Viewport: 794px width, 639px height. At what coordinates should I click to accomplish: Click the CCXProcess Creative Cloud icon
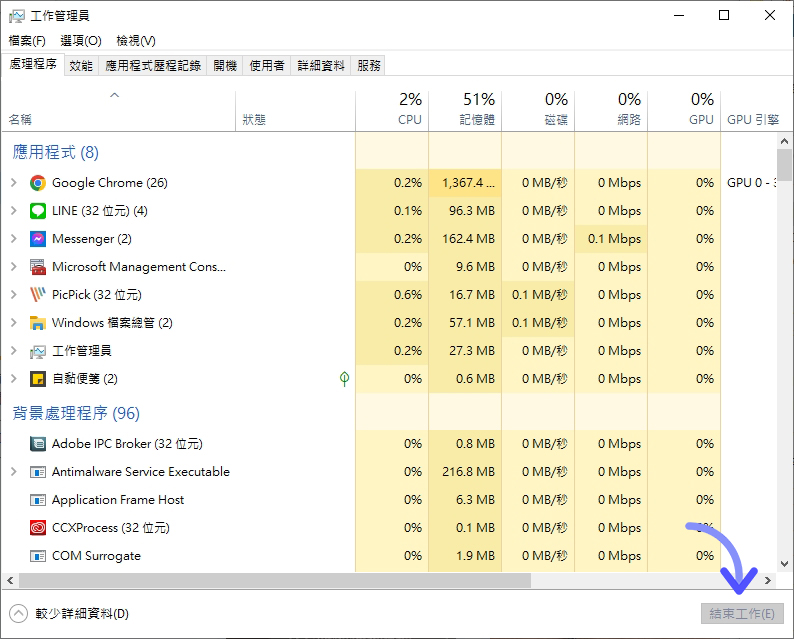37,528
